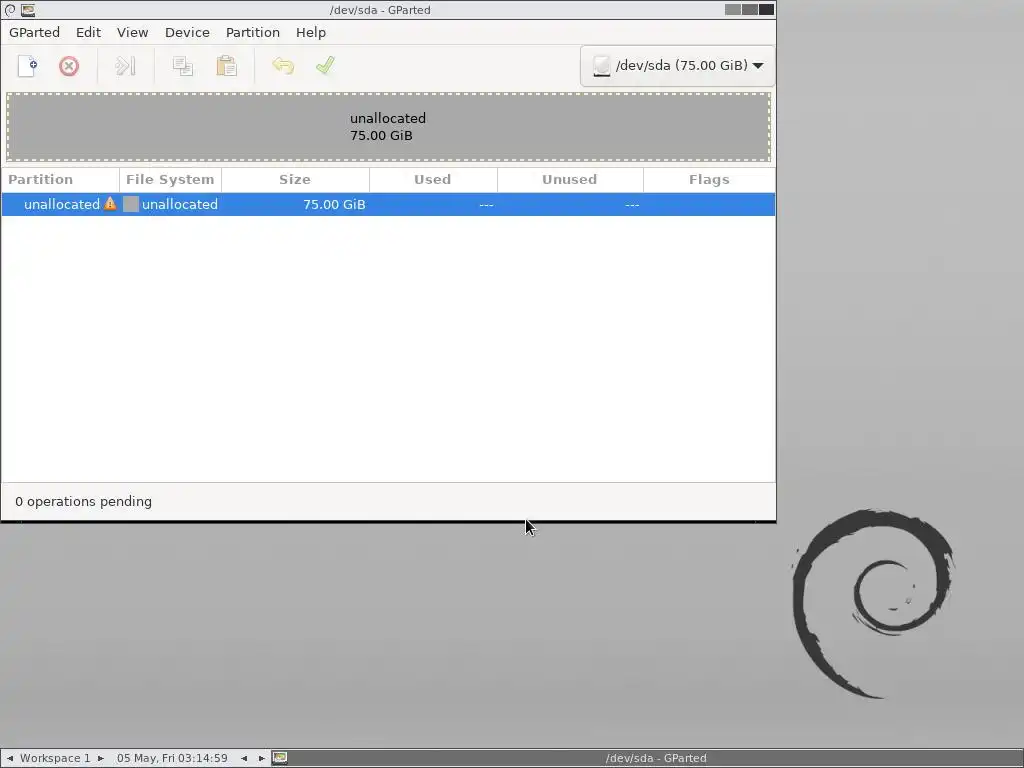Click the Paste partition clipboard icon
Screen dimensions: 1024x768
tap(227, 66)
